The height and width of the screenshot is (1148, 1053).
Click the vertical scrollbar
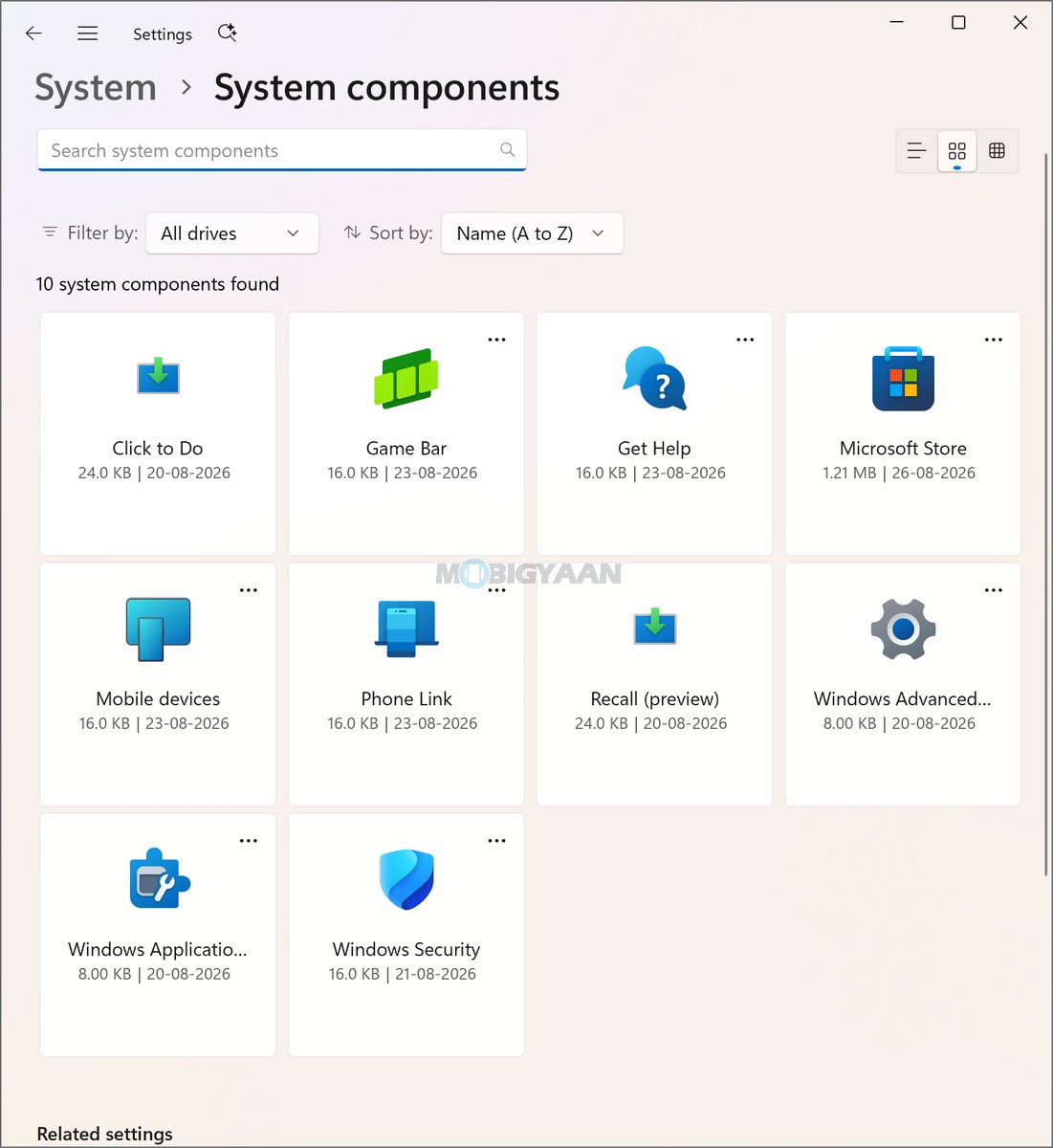pos(1046,514)
